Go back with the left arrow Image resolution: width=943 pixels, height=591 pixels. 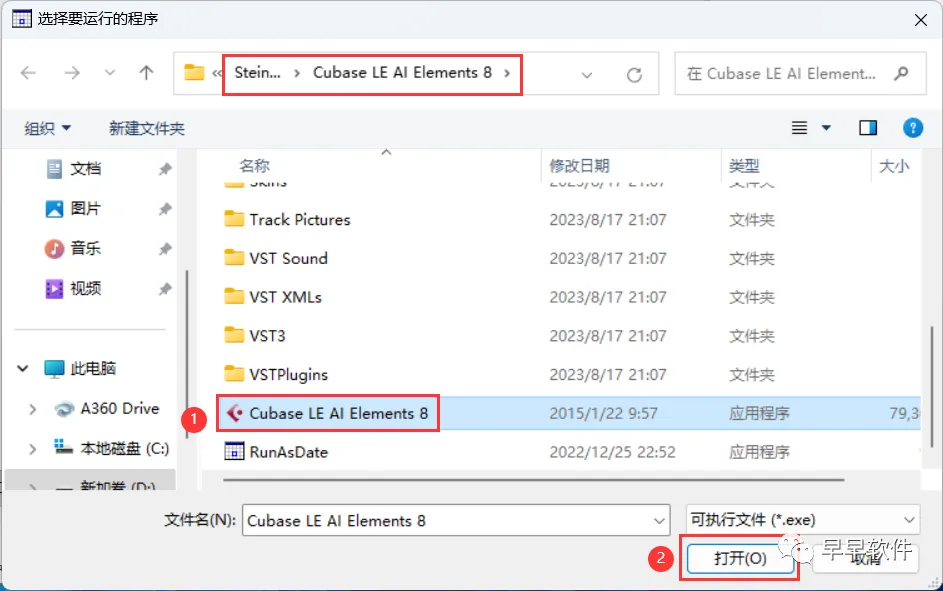coord(28,73)
